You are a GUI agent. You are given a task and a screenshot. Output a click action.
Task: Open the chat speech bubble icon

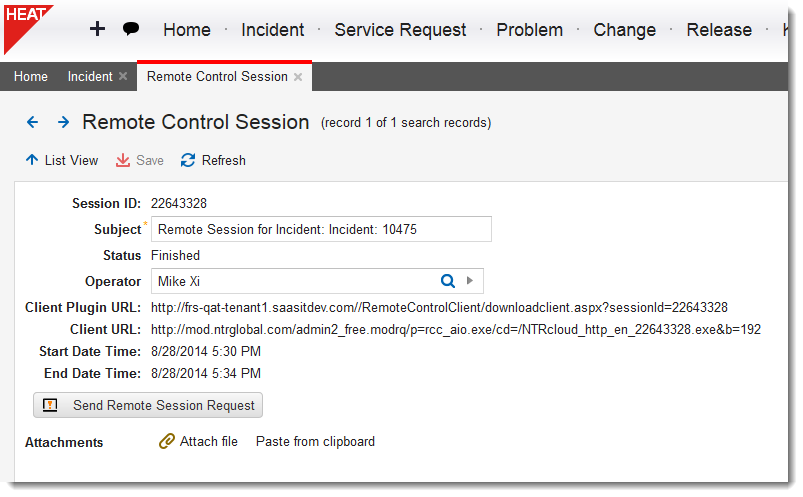tap(131, 29)
